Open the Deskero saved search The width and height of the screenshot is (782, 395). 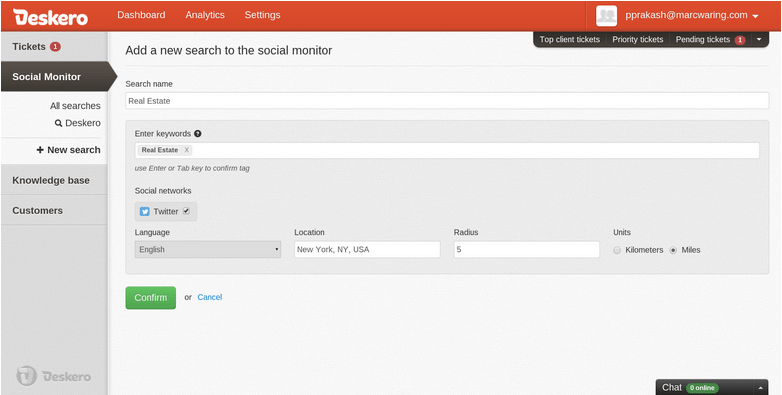(82, 123)
